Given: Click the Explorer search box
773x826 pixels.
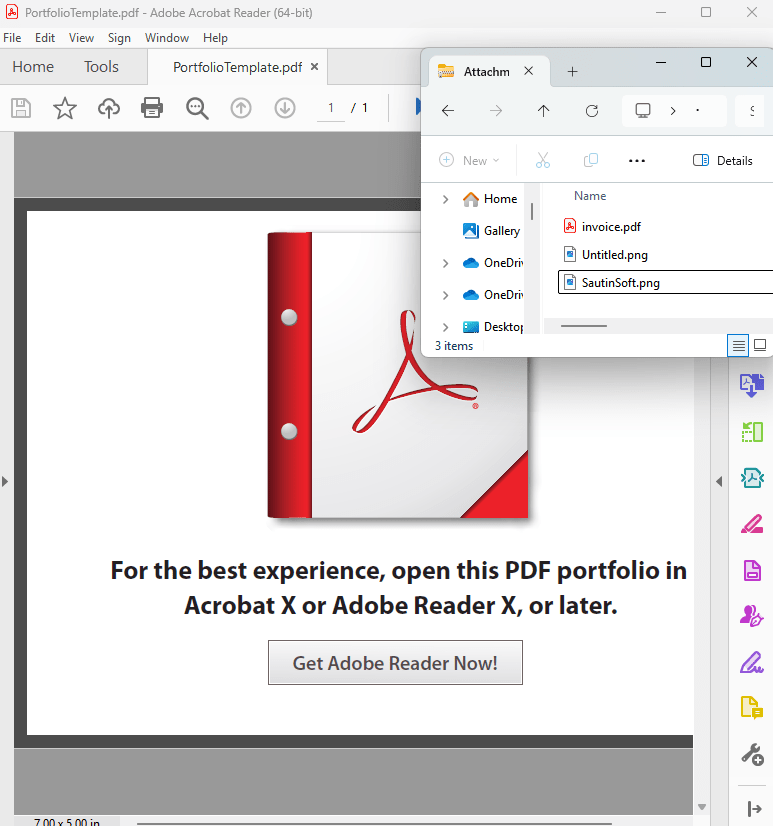Looking at the screenshot, I should 750,111.
